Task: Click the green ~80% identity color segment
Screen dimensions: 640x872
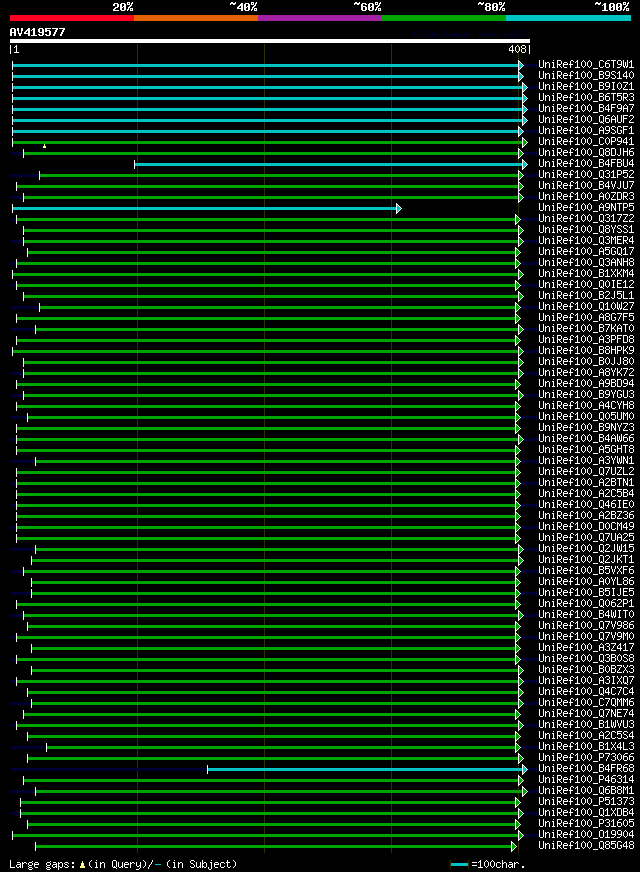Action: 444,18
